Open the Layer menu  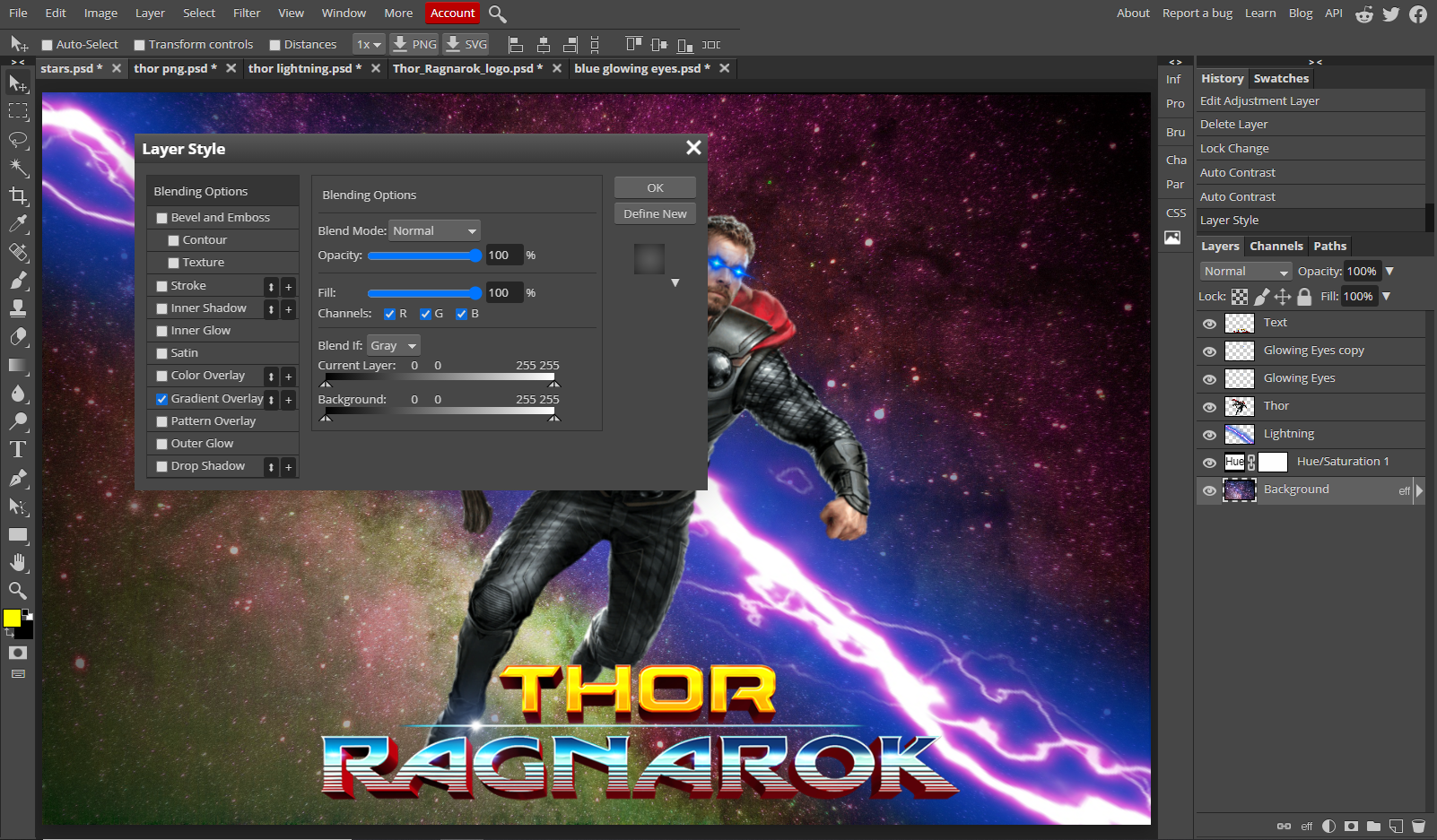point(150,13)
